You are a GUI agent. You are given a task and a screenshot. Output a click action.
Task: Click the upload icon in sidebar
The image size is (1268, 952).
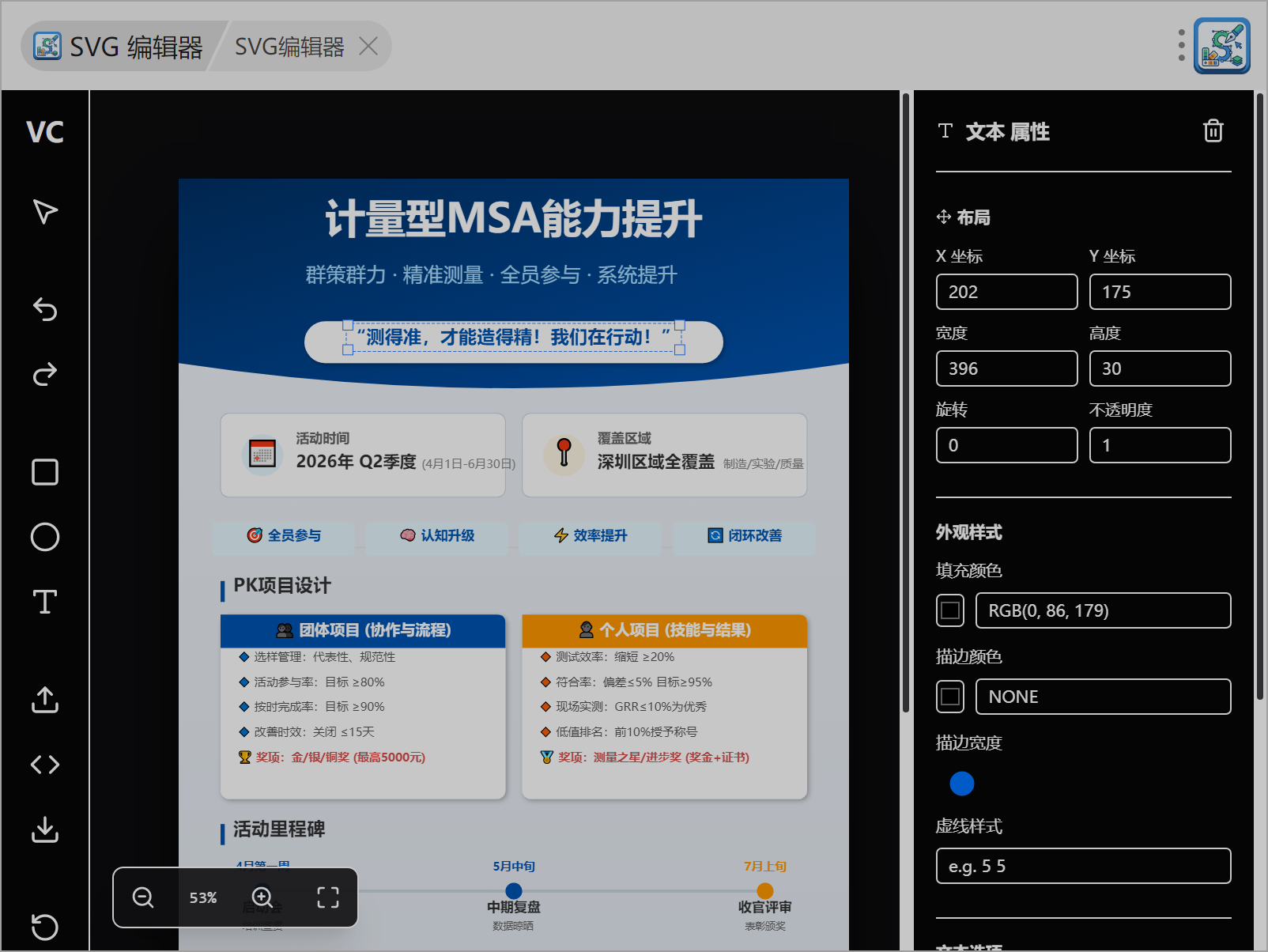(x=45, y=700)
